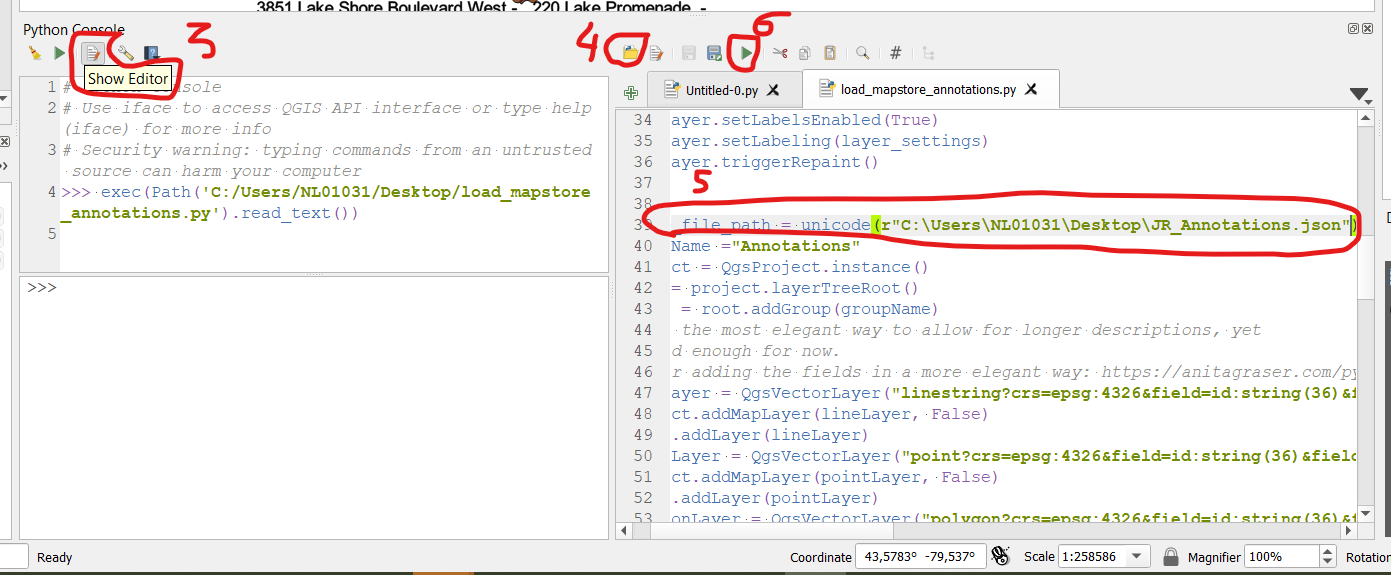Toggle extents and mouse position display
Viewport: 1391px width, 575px height.
pyautogui.click(x=999, y=556)
